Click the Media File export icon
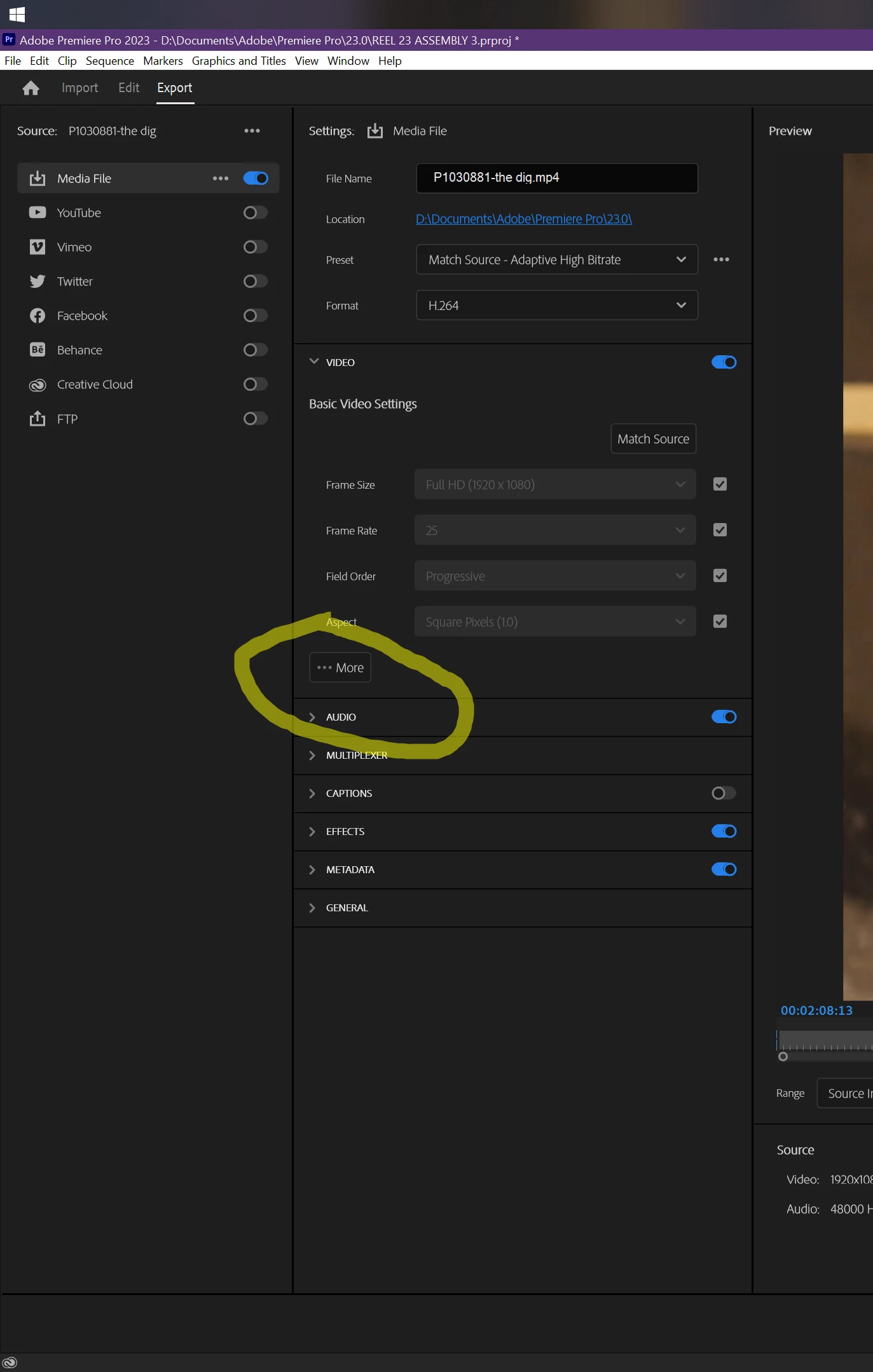 [x=38, y=179]
